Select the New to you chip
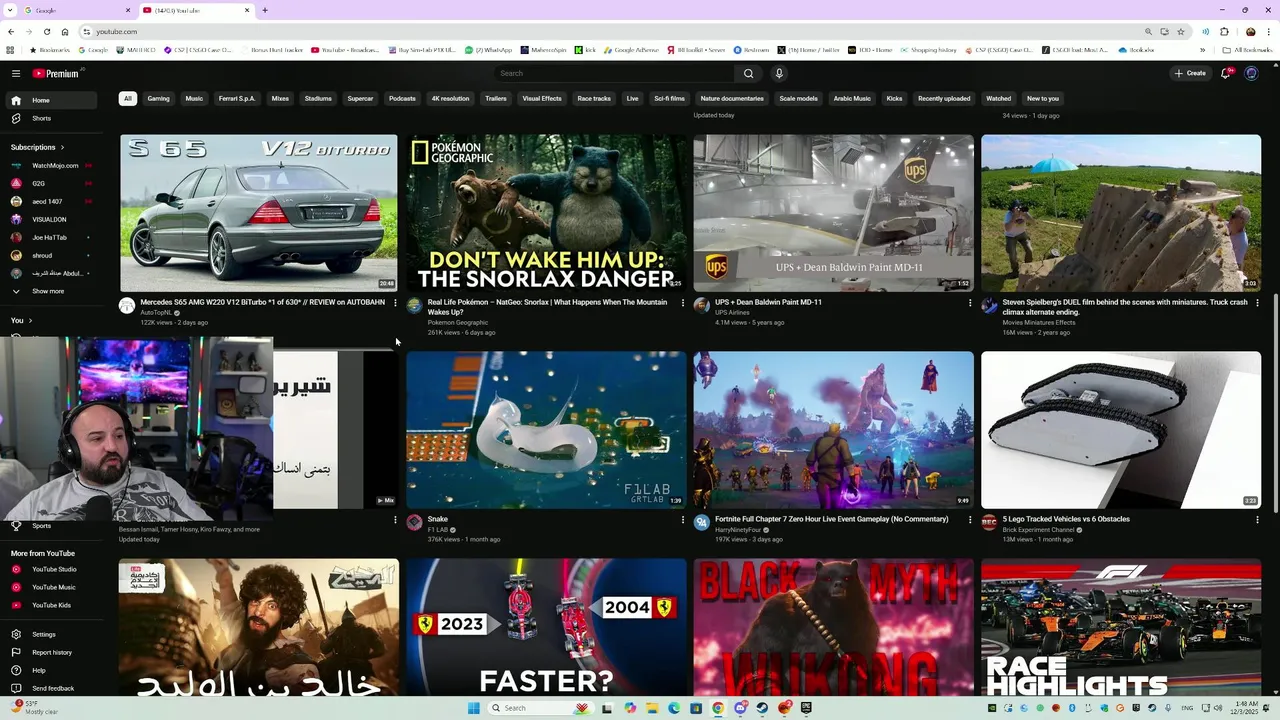 point(1043,98)
